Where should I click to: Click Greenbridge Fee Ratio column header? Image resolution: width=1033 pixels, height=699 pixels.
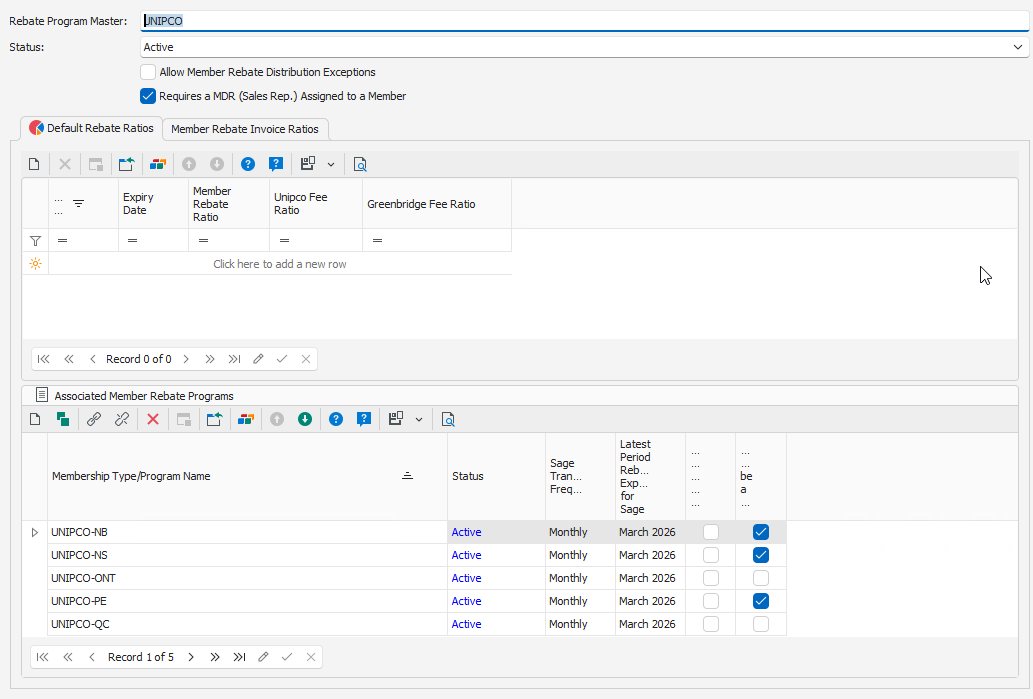[437, 204]
